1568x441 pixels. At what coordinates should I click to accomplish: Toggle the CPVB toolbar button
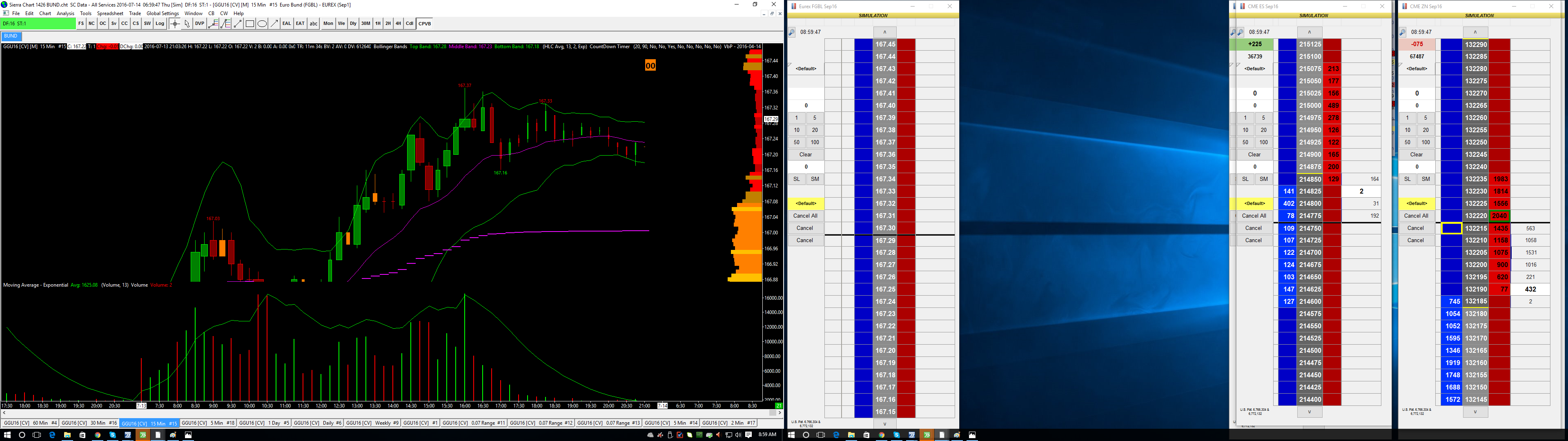[x=425, y=24]
